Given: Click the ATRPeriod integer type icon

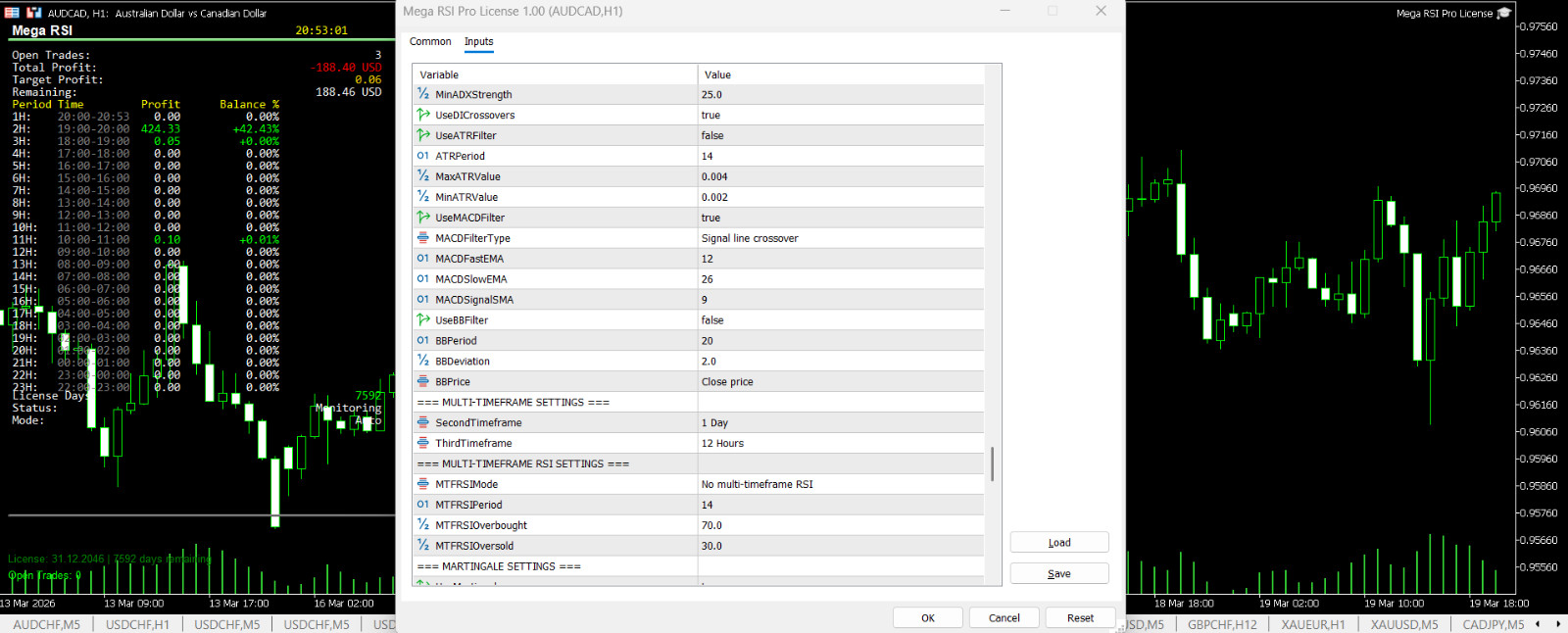Looking at the screenshot, I should [x=423, y=156].
